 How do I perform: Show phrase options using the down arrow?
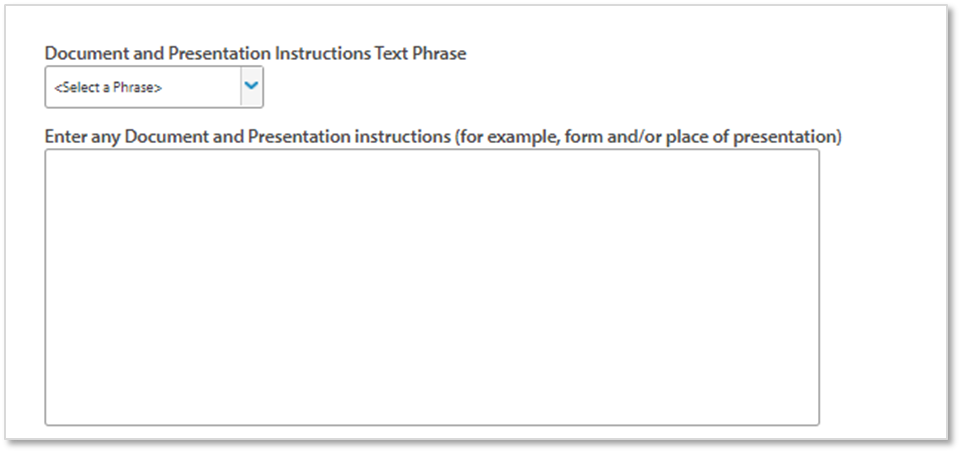(x=251, y=87)
